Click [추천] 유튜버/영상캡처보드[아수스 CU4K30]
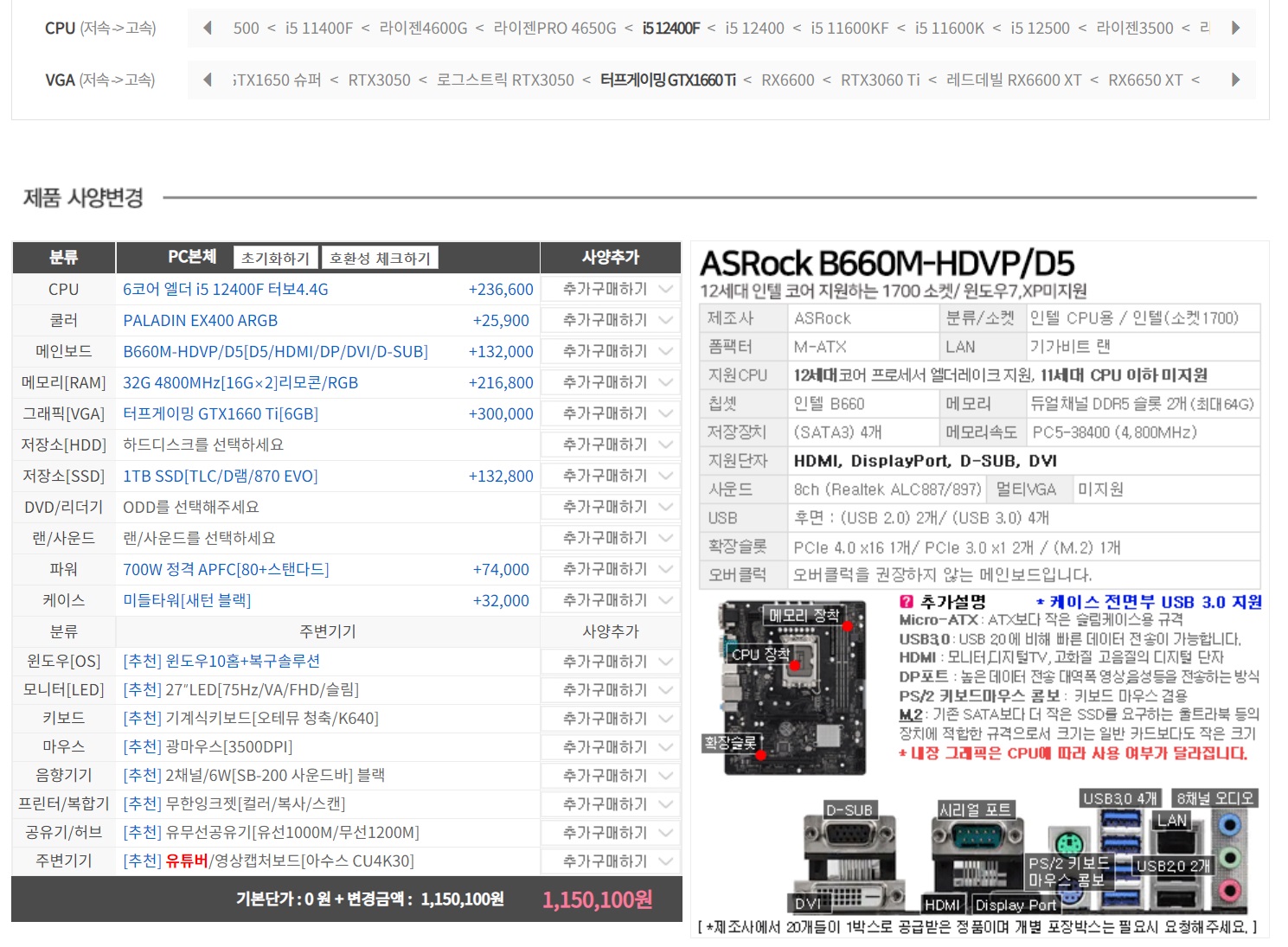The image size is (1288, 947). (x=268, y=861)
